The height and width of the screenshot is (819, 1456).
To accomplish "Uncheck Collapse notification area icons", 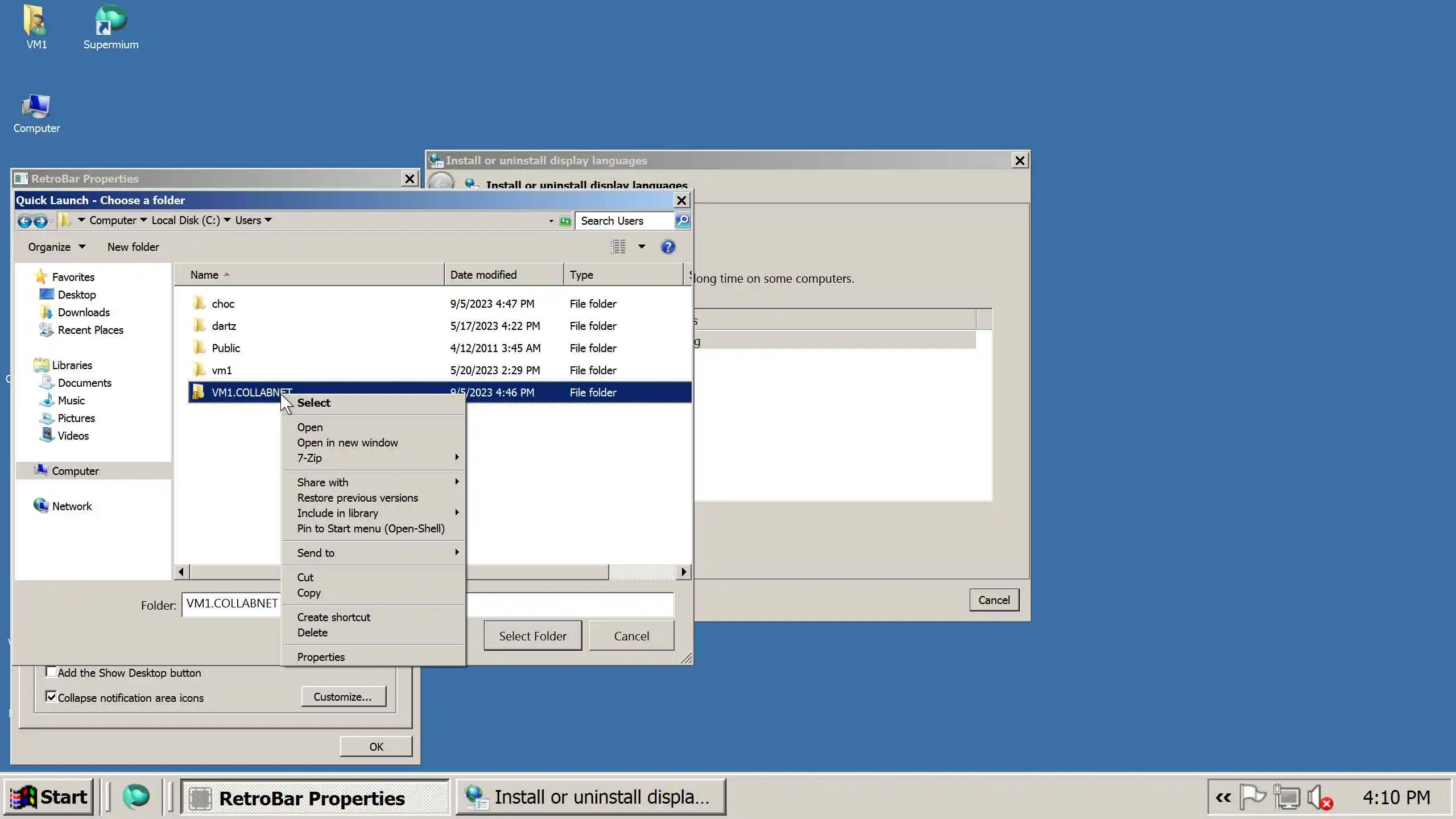I will pos(51,697).
